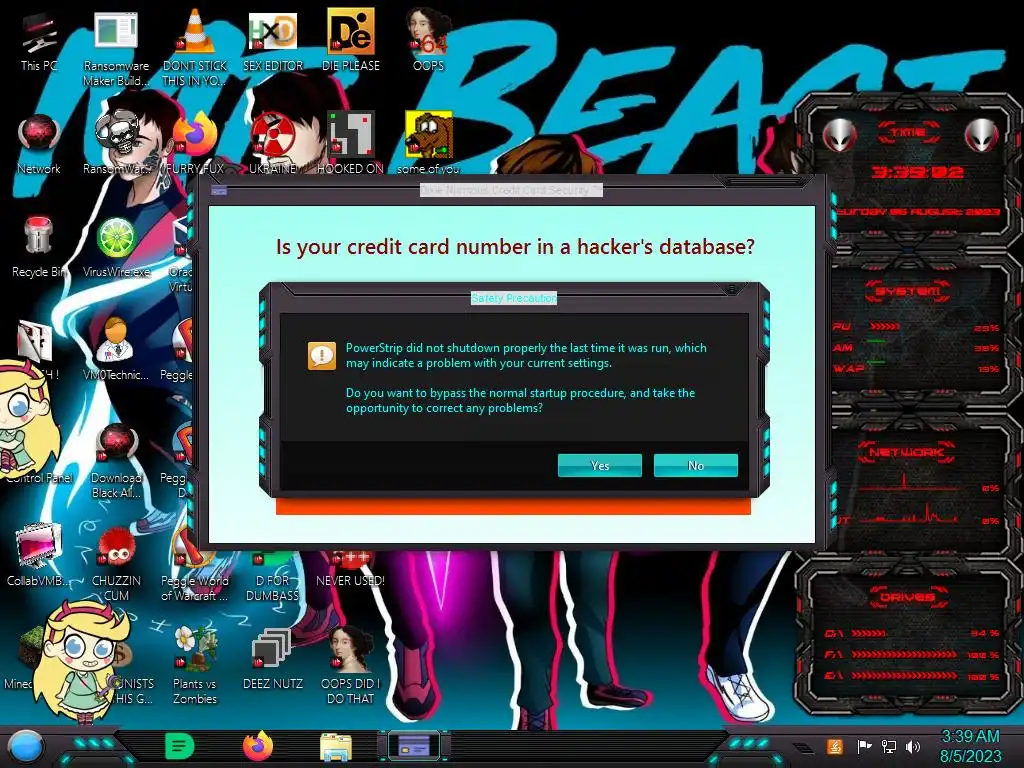
Task: Open the taskbar clock showing 3:39 AM
Action: click(970, 746)
